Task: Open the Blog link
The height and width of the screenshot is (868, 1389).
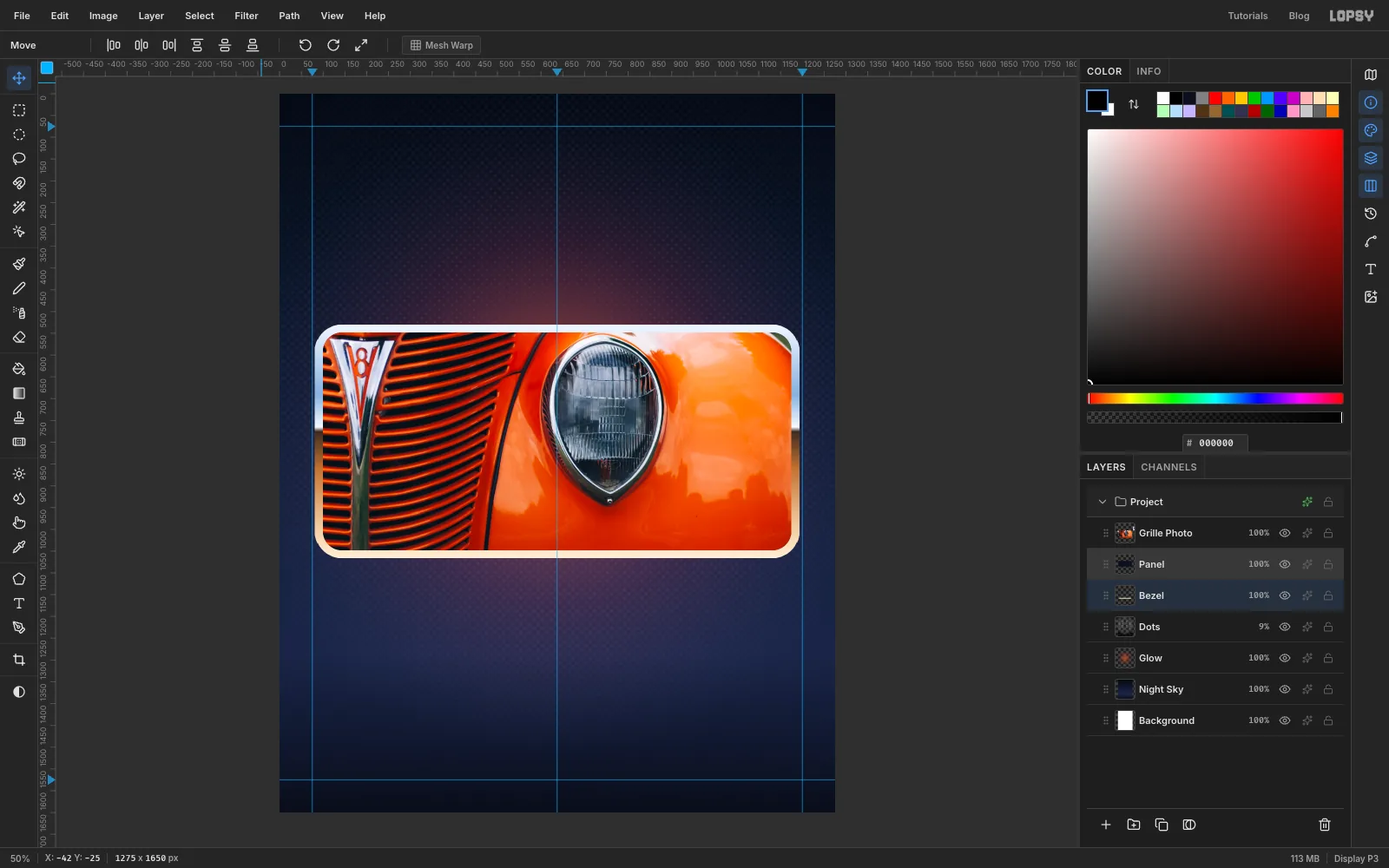Action: click(1299, 16)
